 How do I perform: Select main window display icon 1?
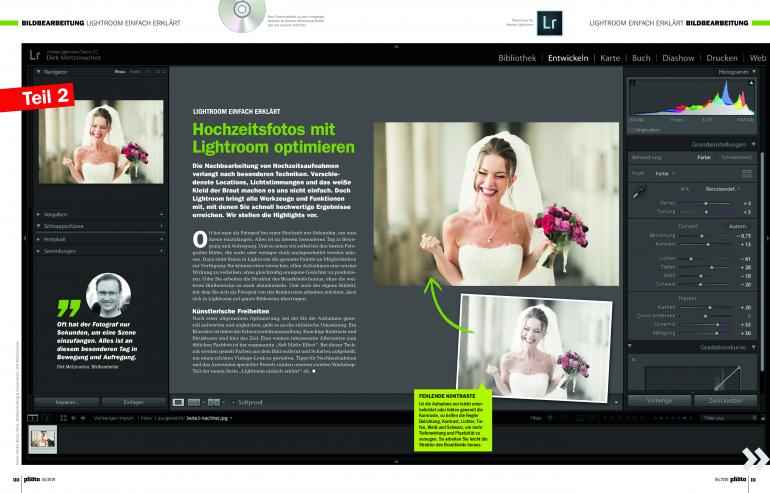(32, 418)
